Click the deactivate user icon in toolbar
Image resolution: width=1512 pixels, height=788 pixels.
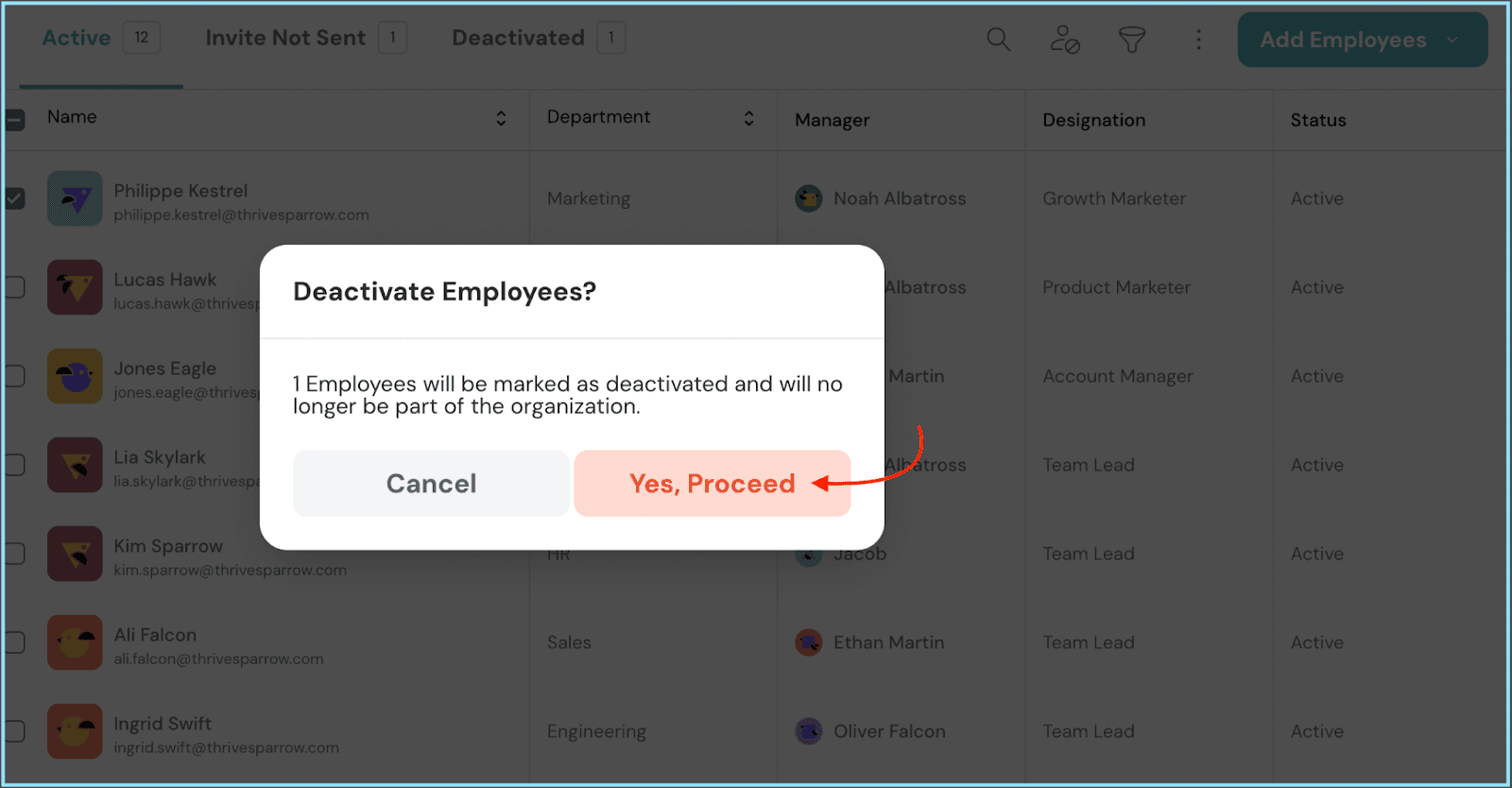point(1065,39)
